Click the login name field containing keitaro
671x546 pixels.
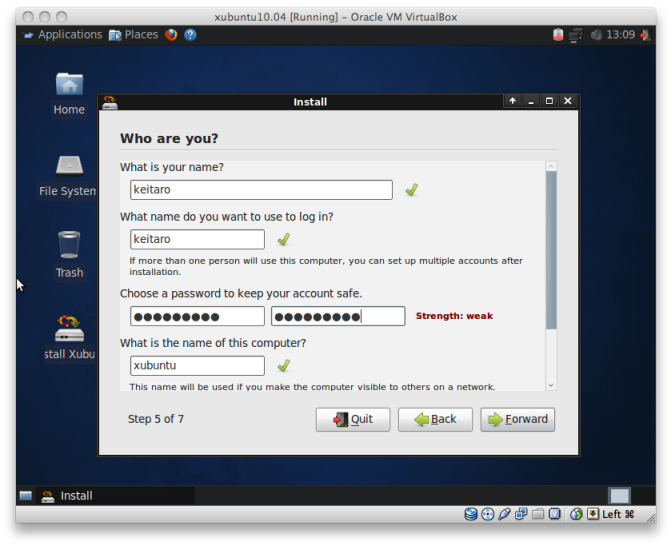coord(197,239)
